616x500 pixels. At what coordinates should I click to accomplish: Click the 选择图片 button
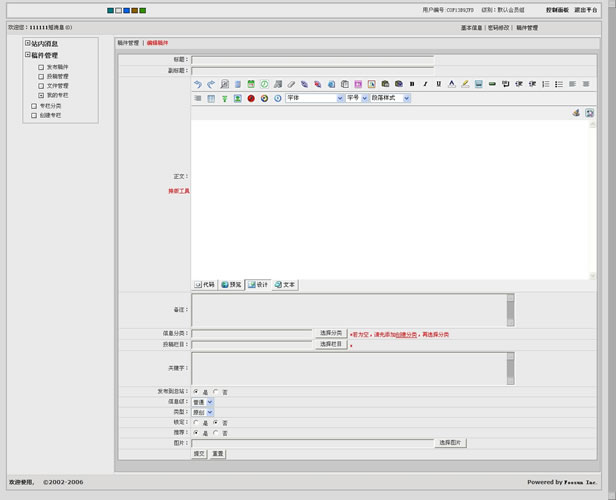click(450, 443)
